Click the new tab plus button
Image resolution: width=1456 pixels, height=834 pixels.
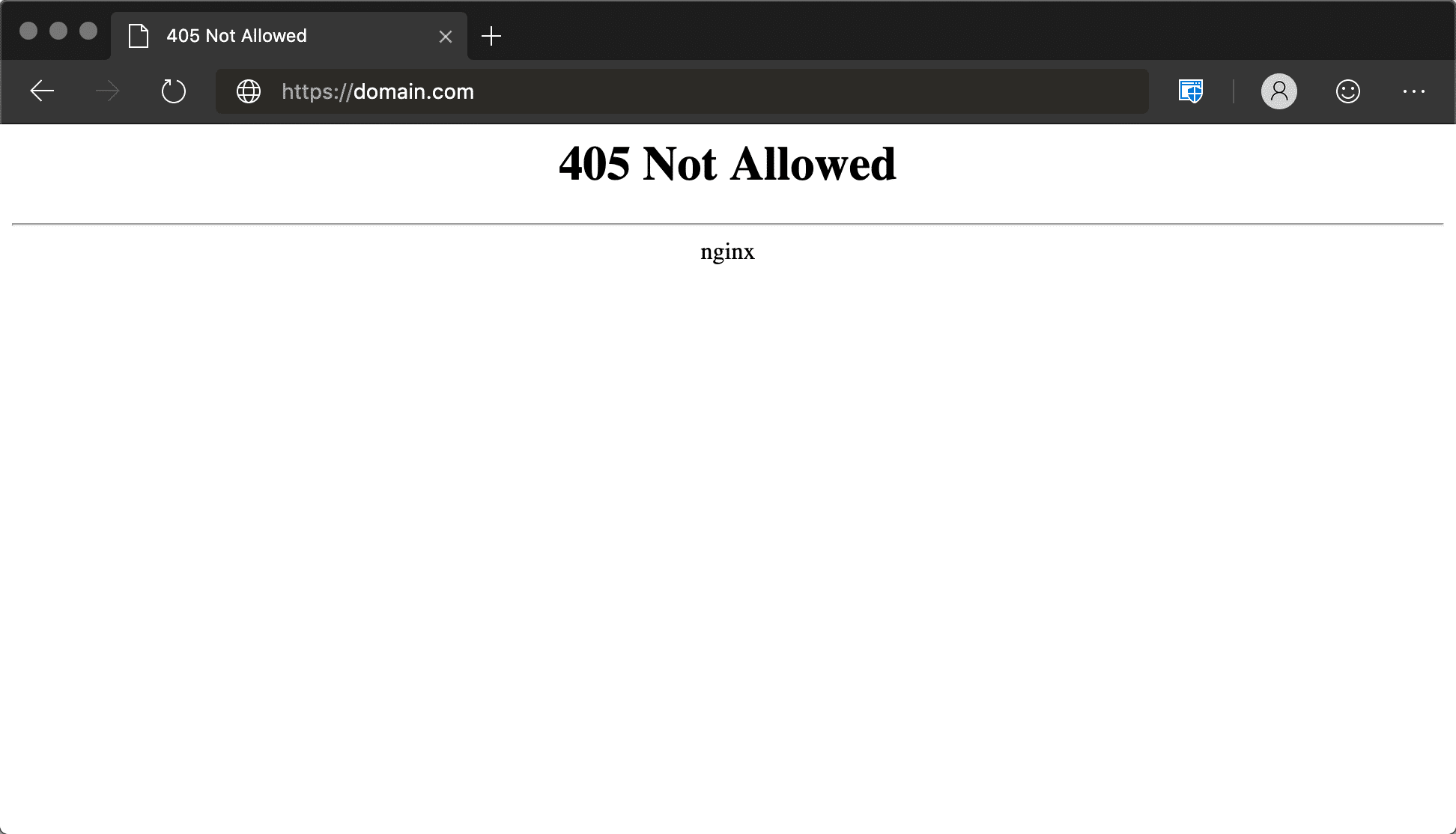[490, 36]
